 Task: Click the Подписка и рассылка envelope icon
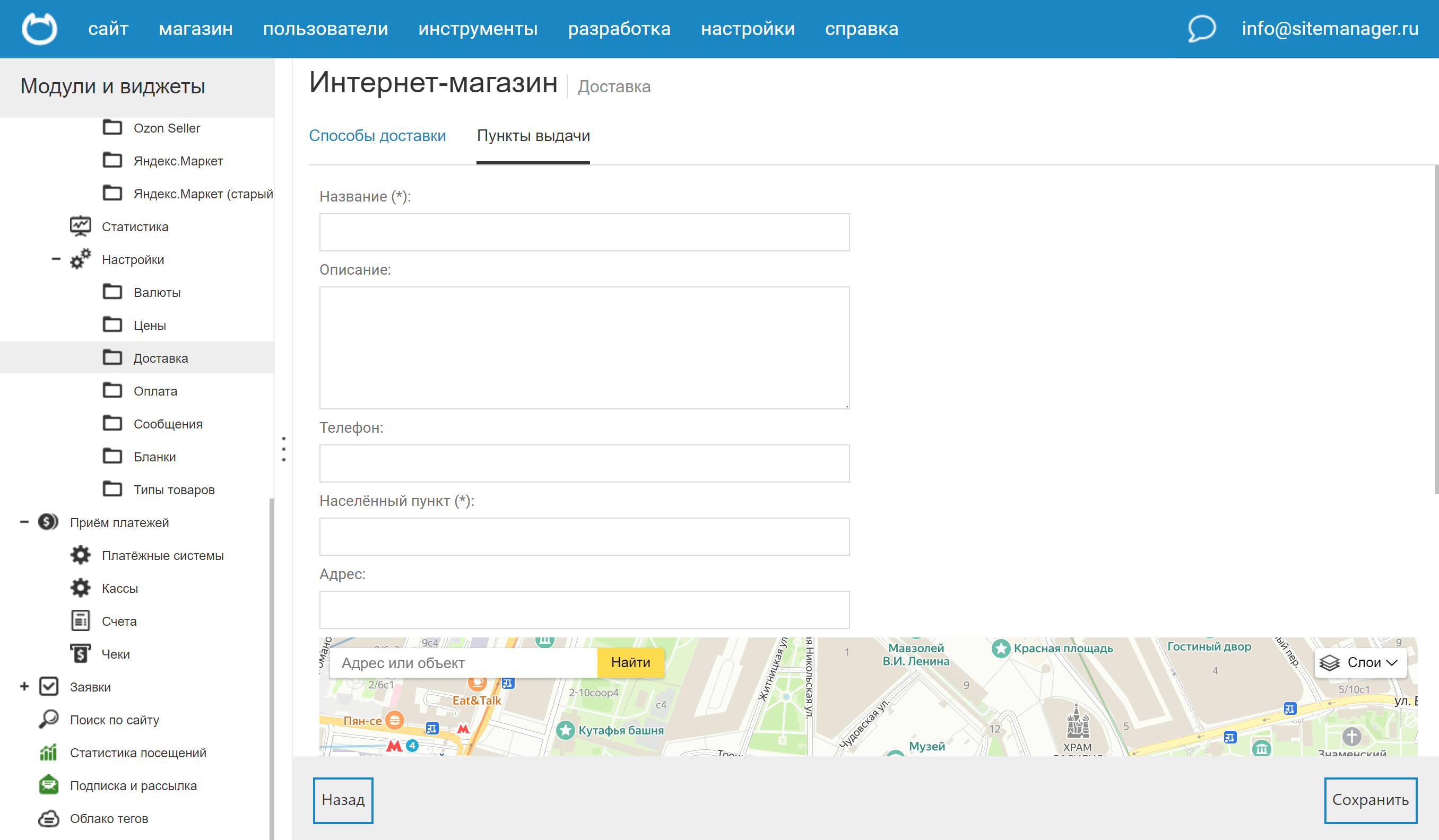[49, 785]
